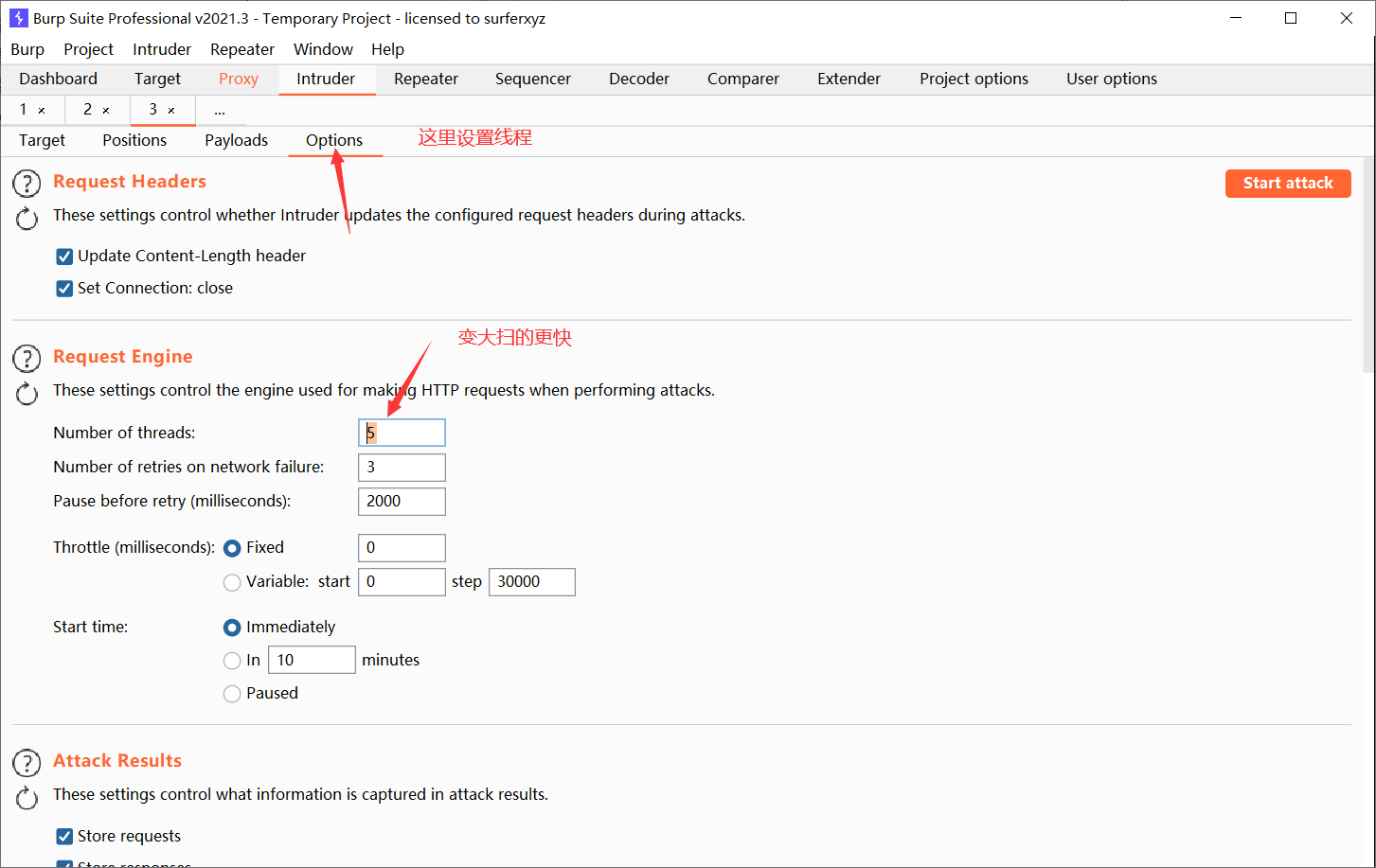
Task: Restore defaults for Attack Results section
Action: tap(27, 798)
